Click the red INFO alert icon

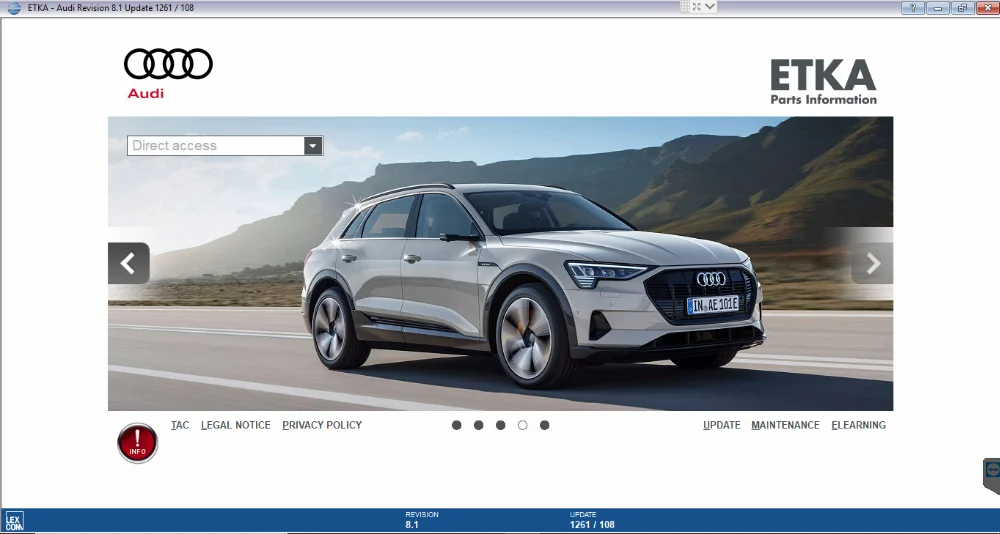tap(138, 443)
